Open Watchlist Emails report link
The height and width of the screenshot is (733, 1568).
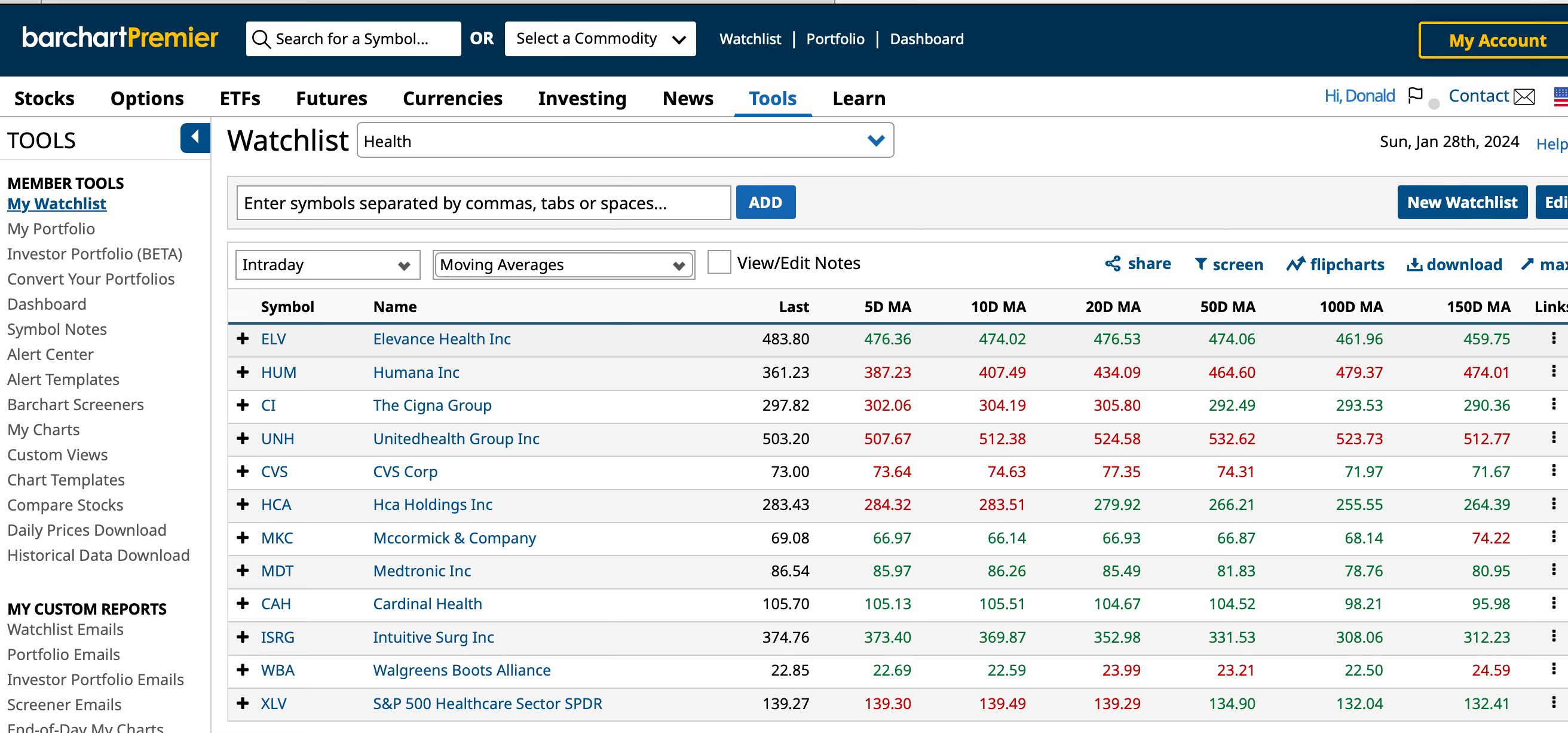point(65,630)
